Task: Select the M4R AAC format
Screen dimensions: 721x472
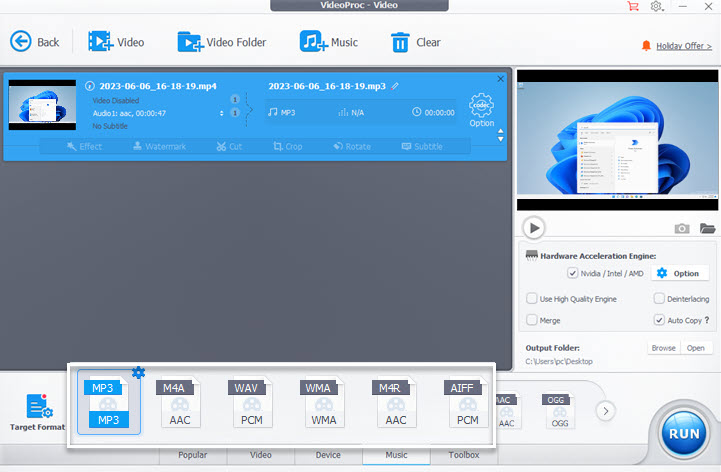Action: point(396,403)
